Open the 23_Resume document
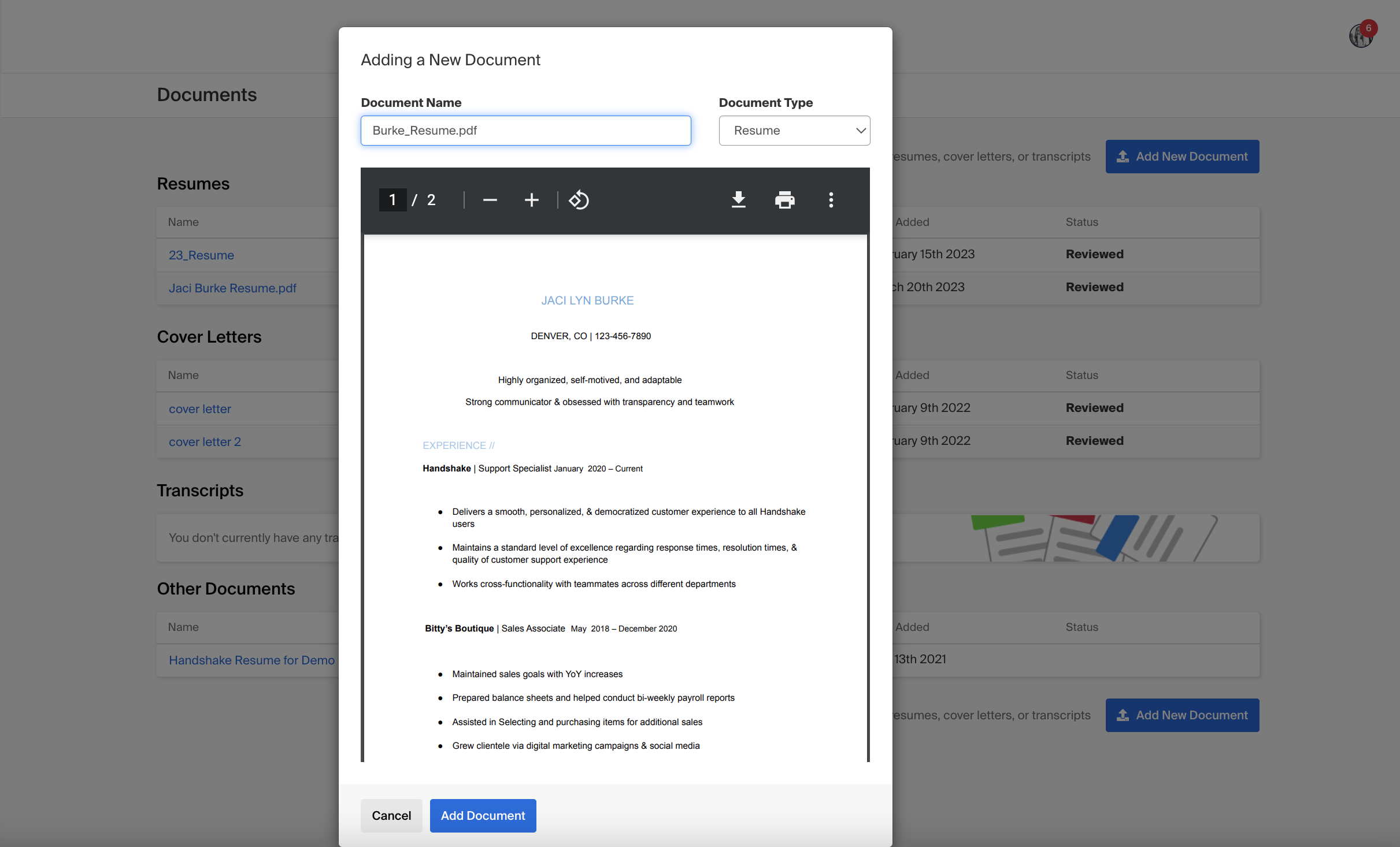Image resolution: width=1400 pixels, height=847 pixels. pos(201,255)
